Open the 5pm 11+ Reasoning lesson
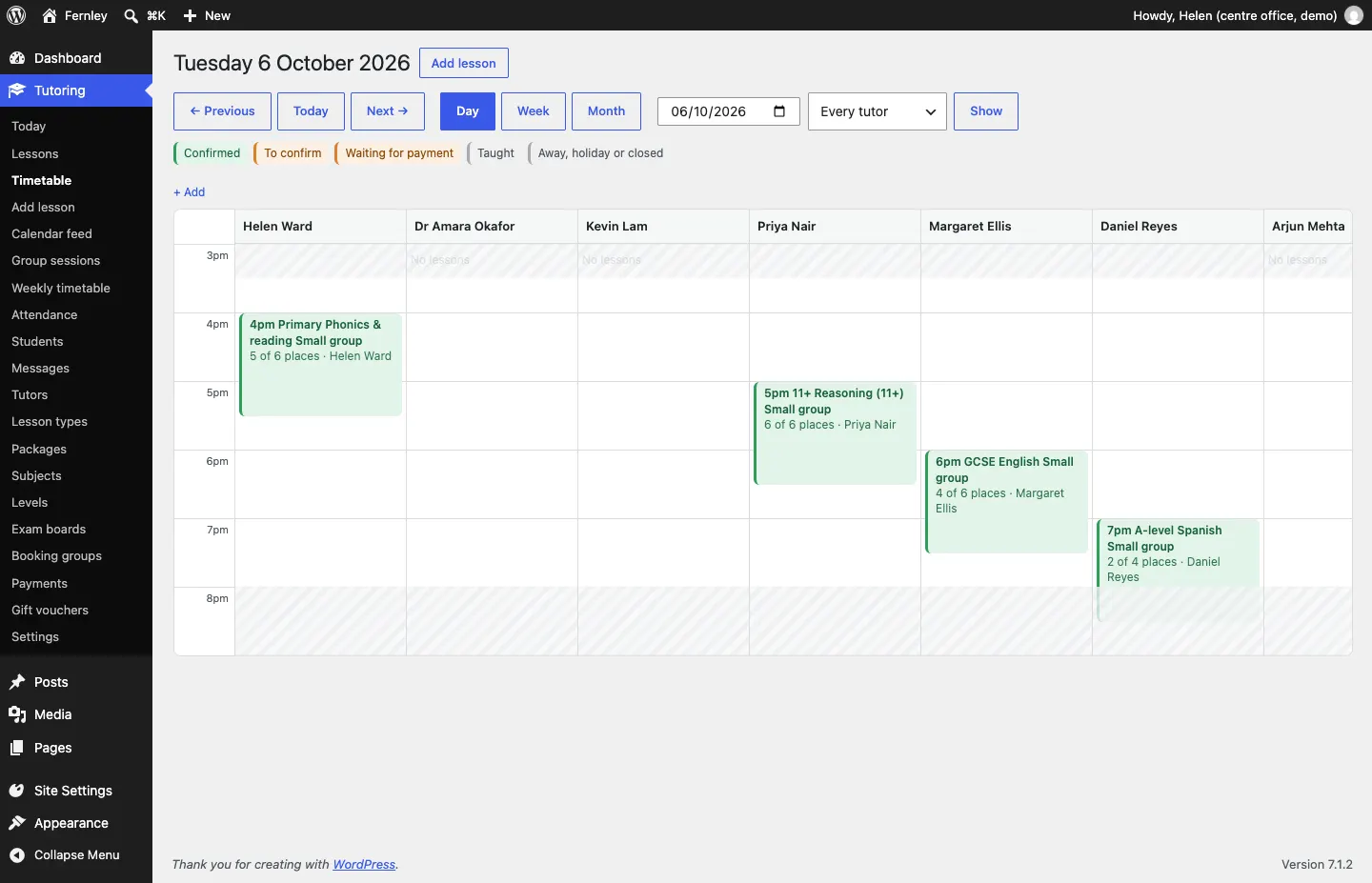1372x883 pixels. tap(835, 433)
